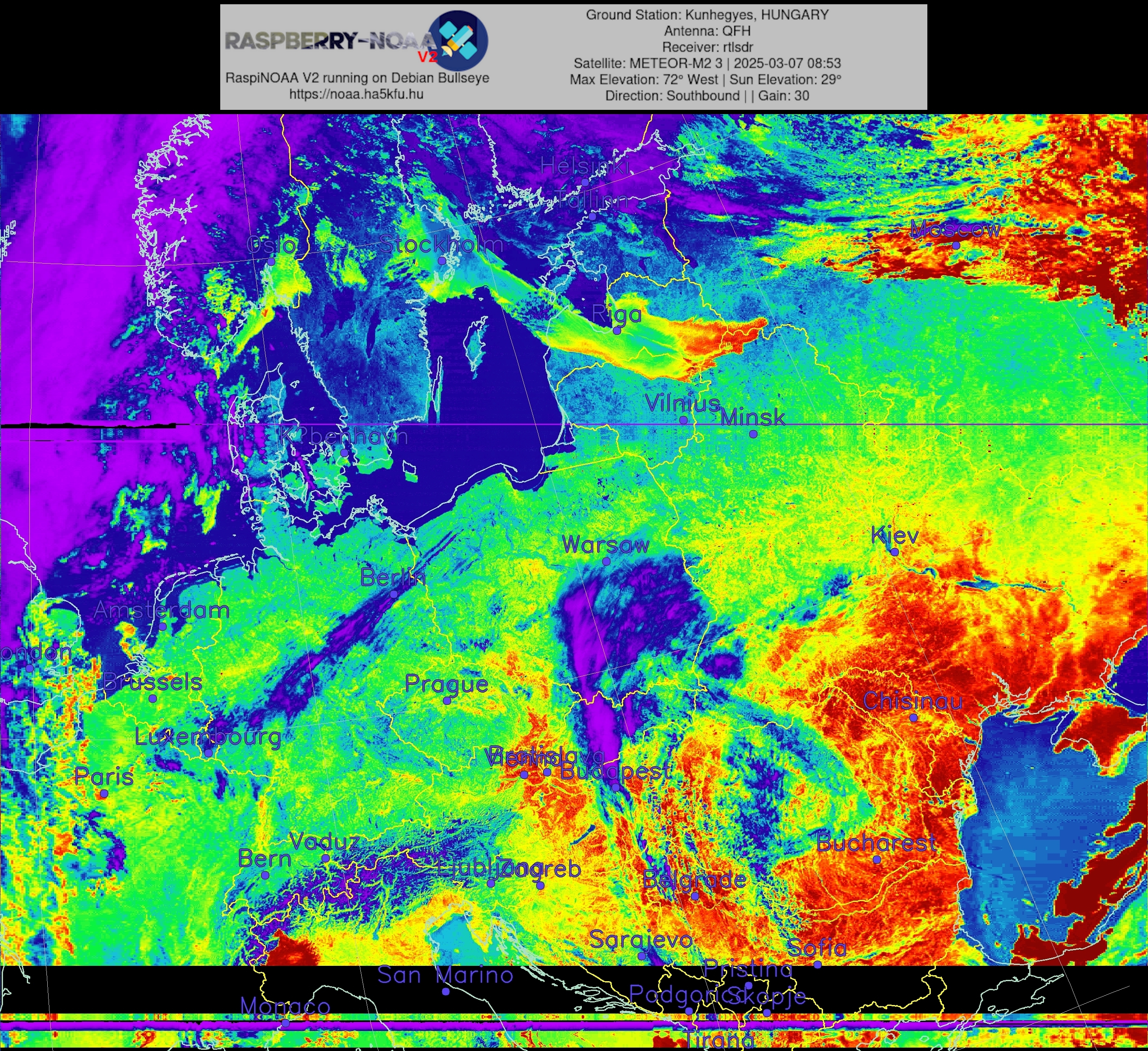This screenshot has height=1051, width=1148.
Task: Click the Sarajevo city label
Action: pos(641,941)
